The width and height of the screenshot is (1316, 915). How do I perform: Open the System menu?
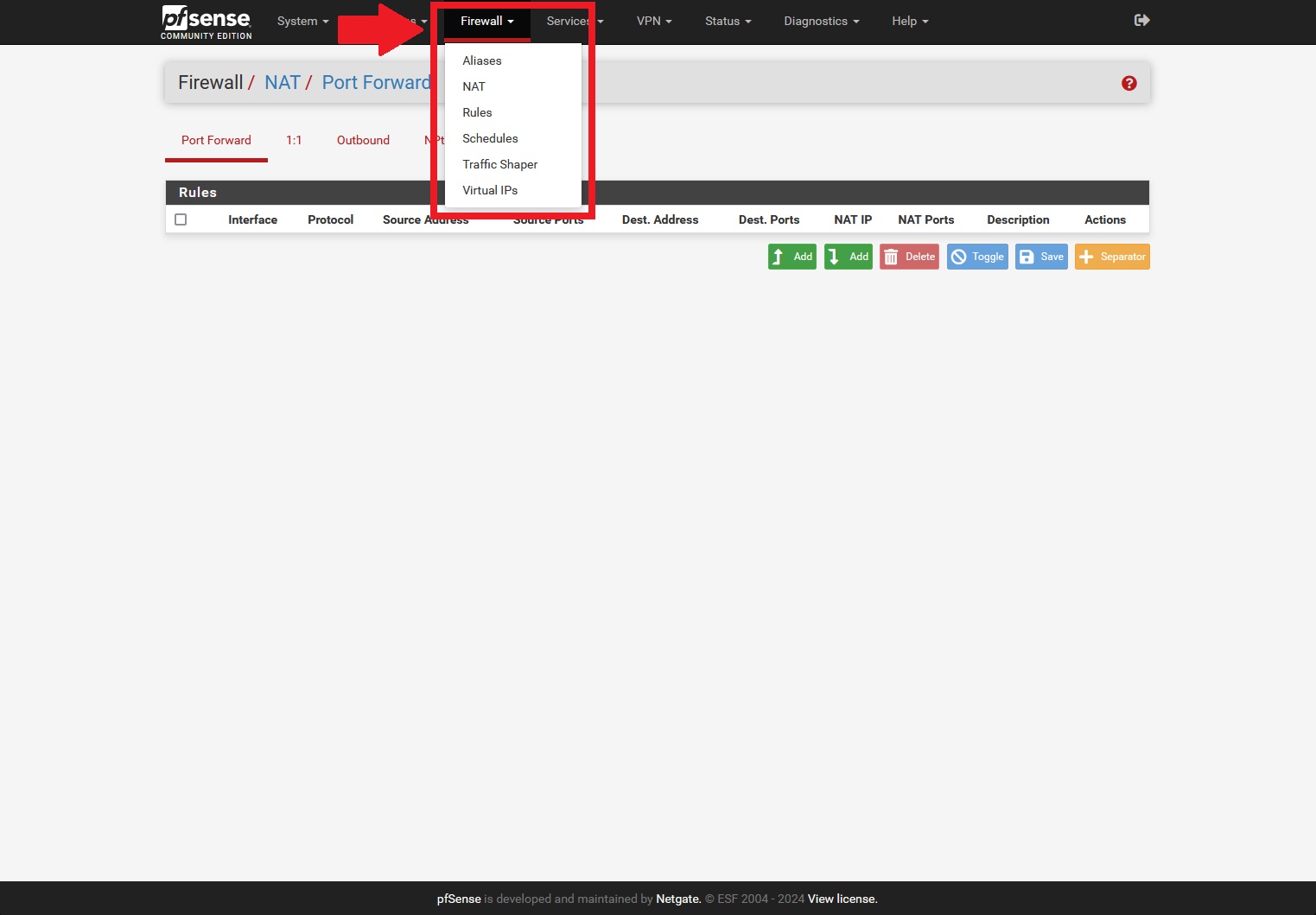302,21
